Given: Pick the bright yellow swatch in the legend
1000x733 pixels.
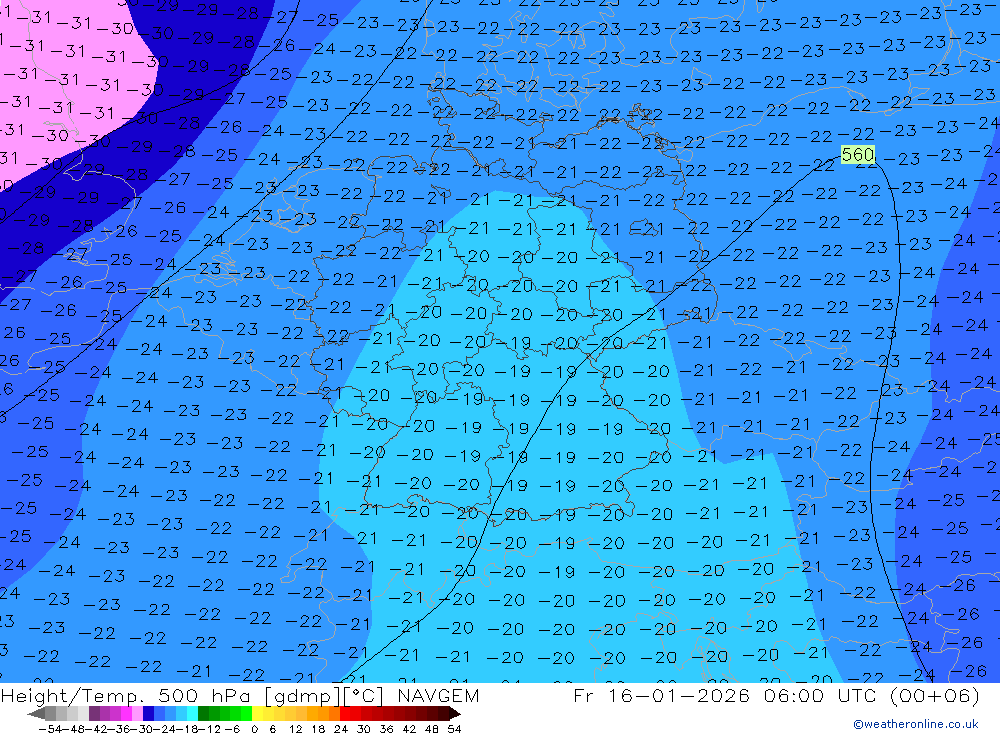Looking at the screenshot, I should point(258,714).
